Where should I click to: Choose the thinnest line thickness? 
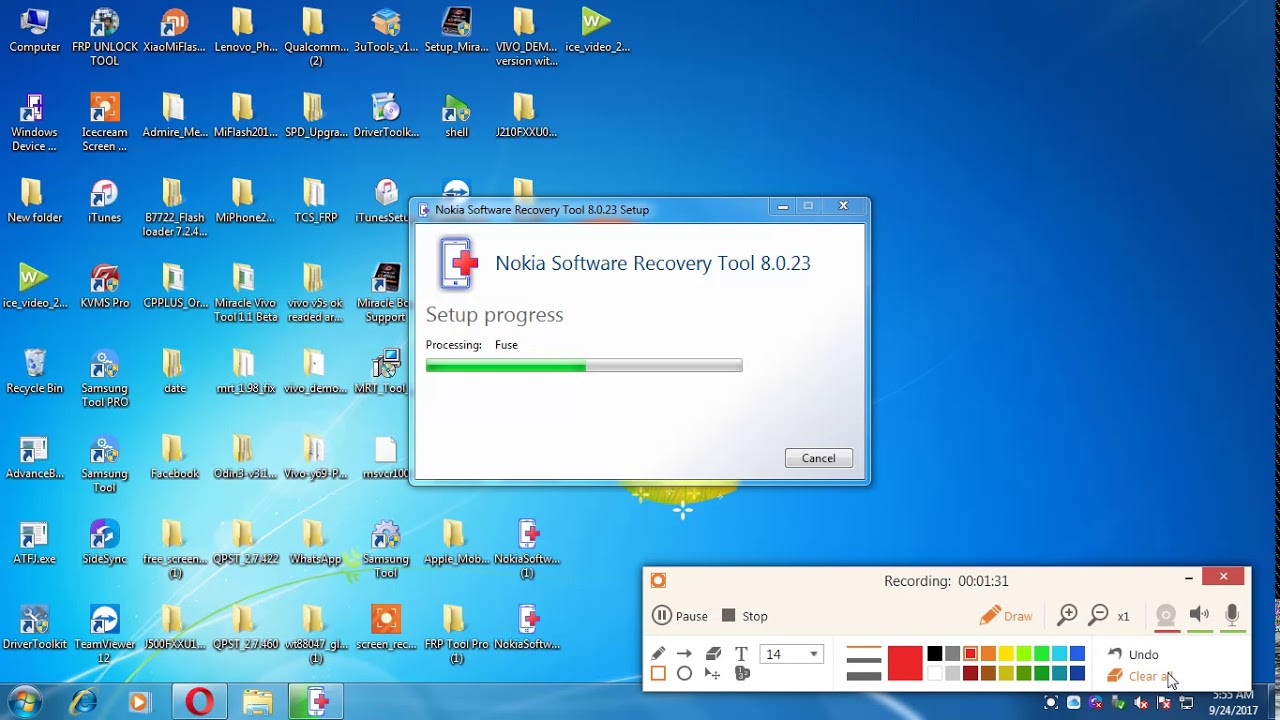[x=864, y=648]
